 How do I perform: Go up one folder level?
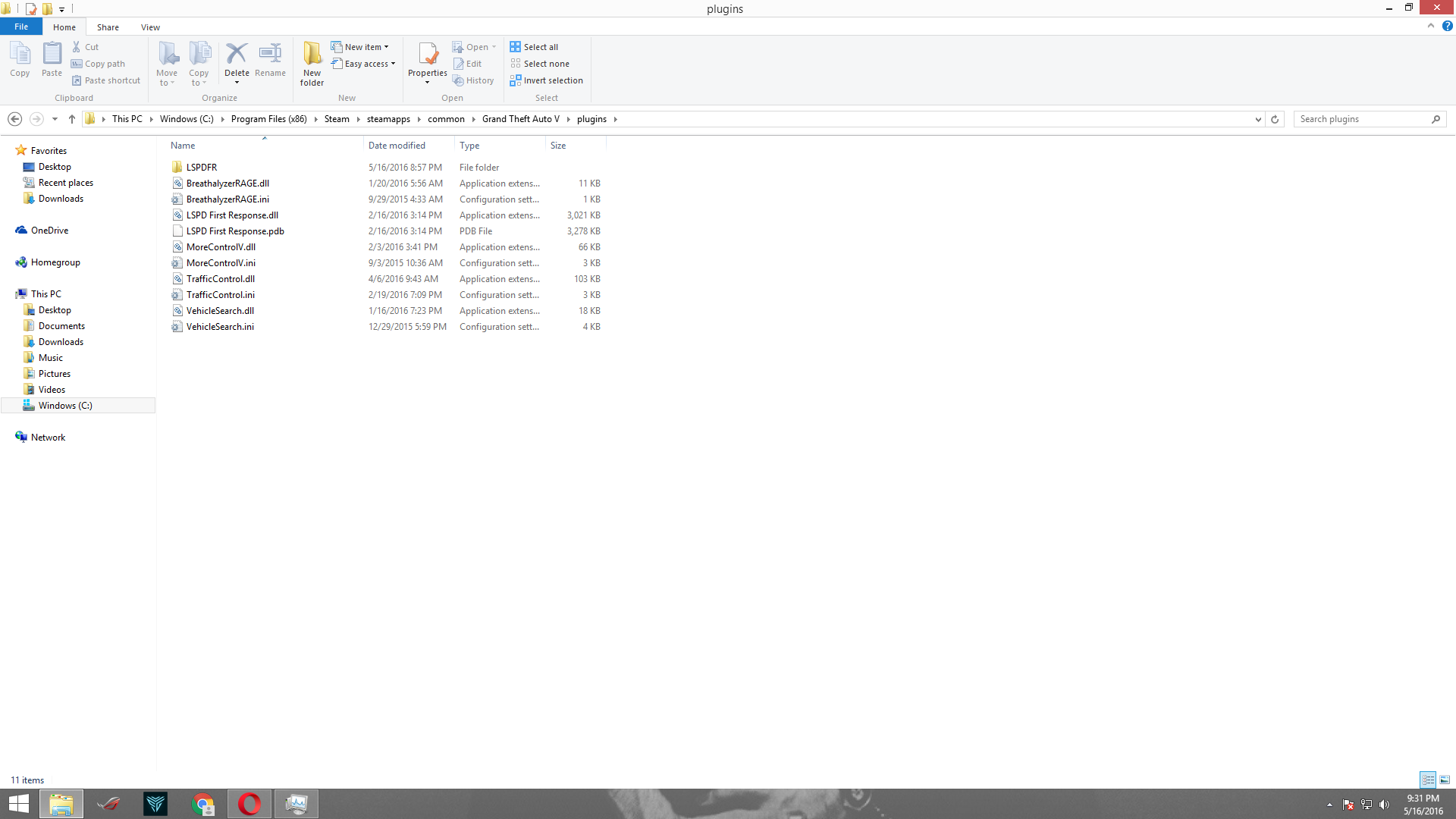[72, 119]
